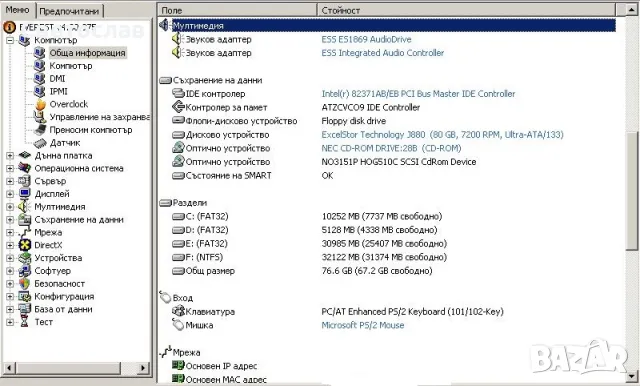Click the 76.6 GB total size value
Screen dimensions: 640x386
coord(376,271)
